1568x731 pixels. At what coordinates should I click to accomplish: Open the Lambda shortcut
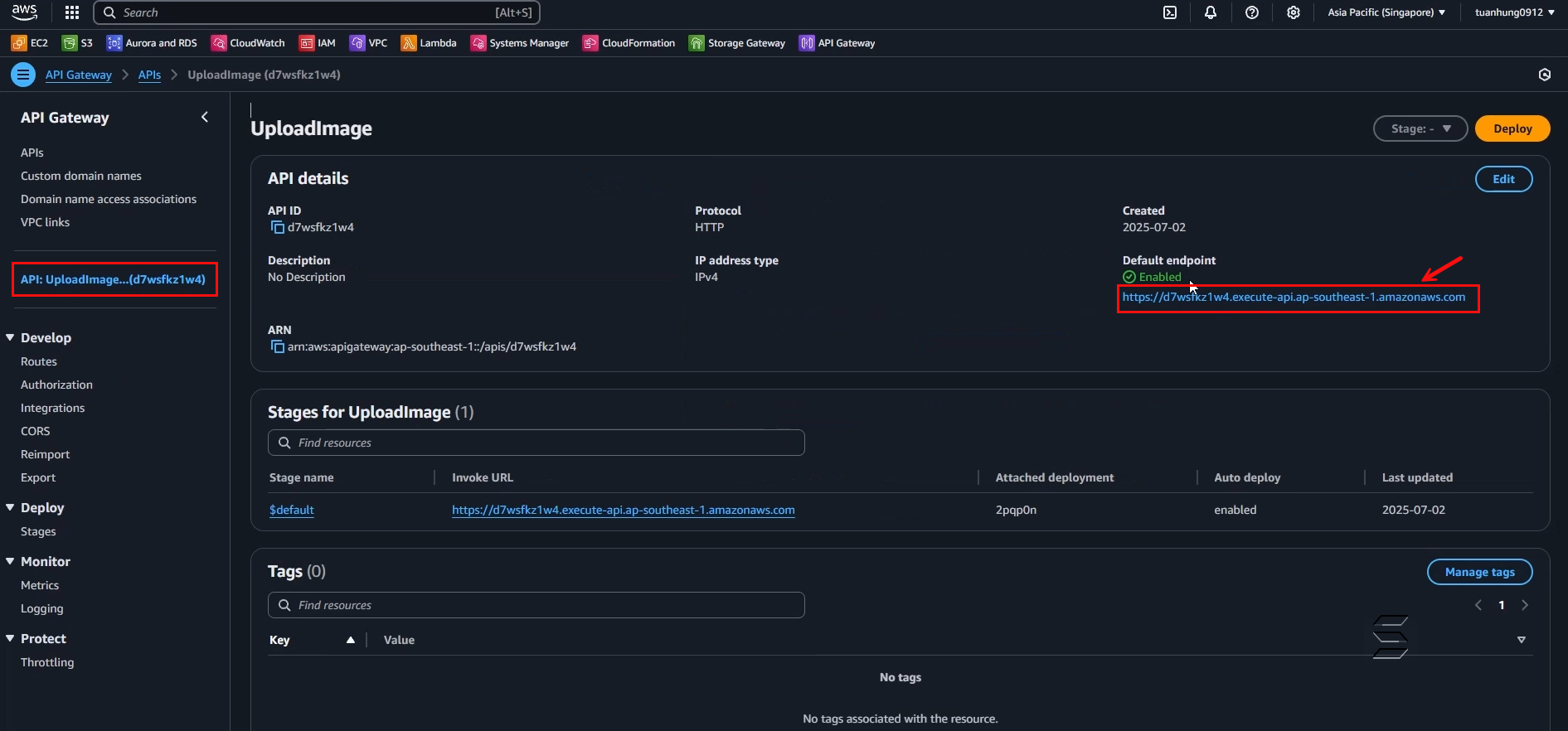coord(429,43)
